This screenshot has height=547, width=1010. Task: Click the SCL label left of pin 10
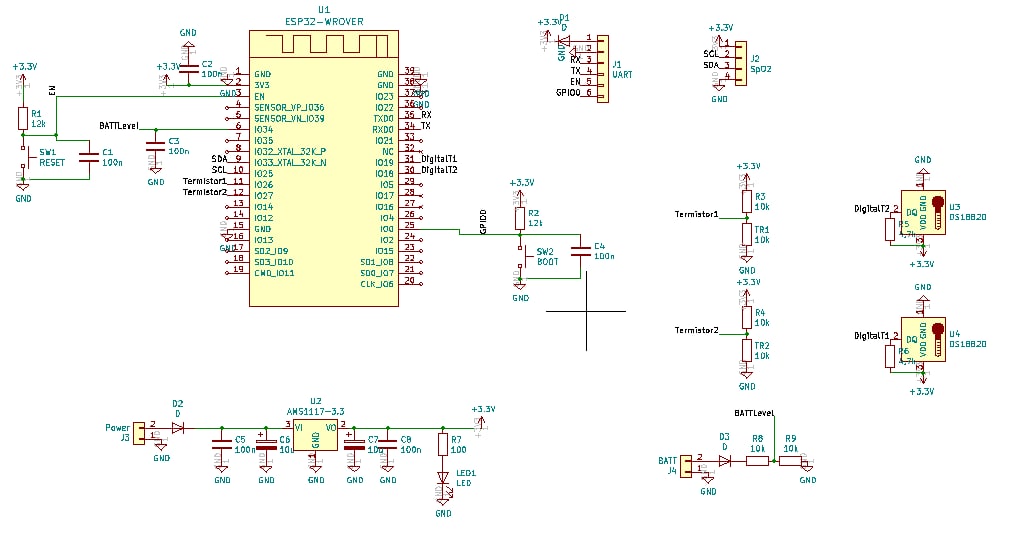(219, 169)
